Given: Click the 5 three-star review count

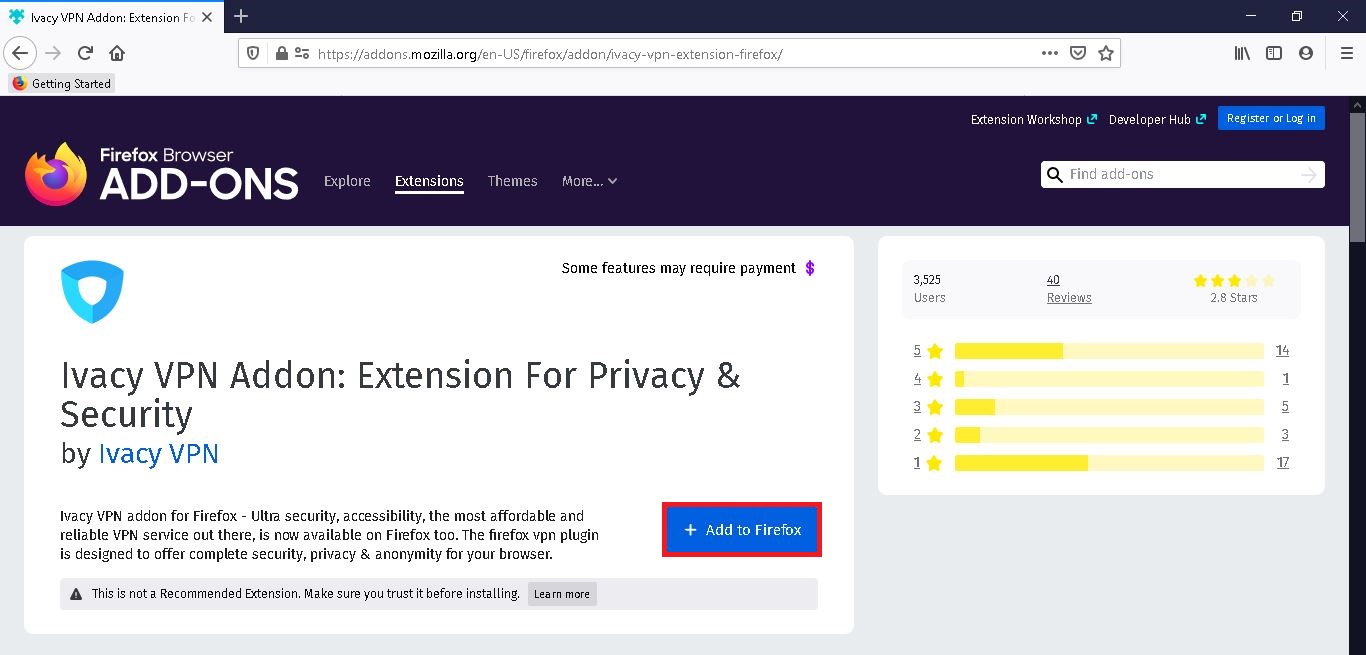Looking at the screenshot, I should pos(1285,406).
